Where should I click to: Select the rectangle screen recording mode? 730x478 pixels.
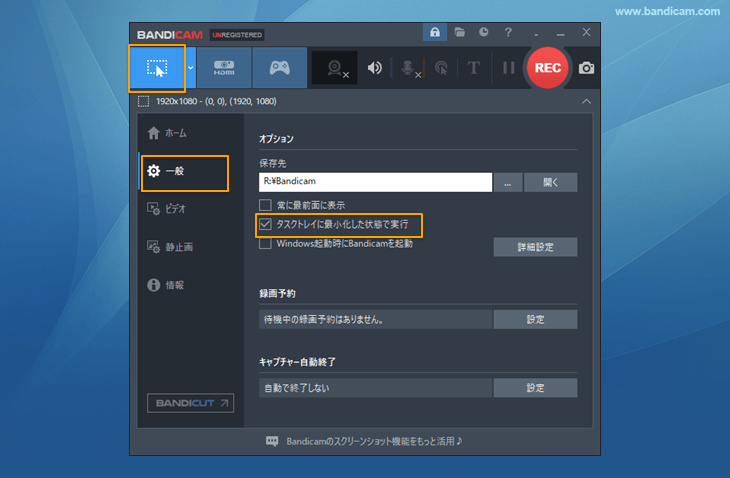pos(157,68)
